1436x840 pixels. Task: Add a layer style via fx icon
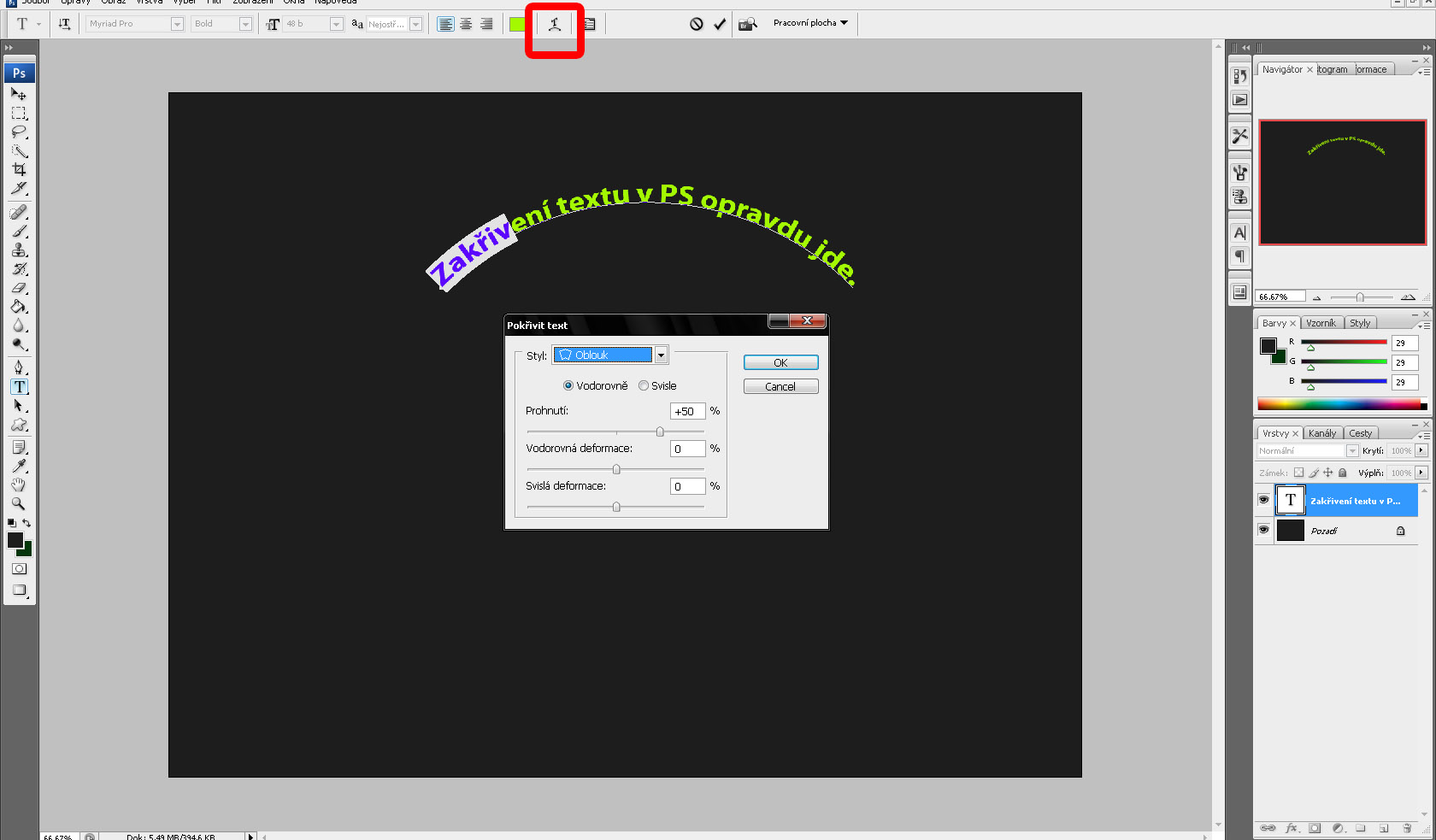[1292, 828]
